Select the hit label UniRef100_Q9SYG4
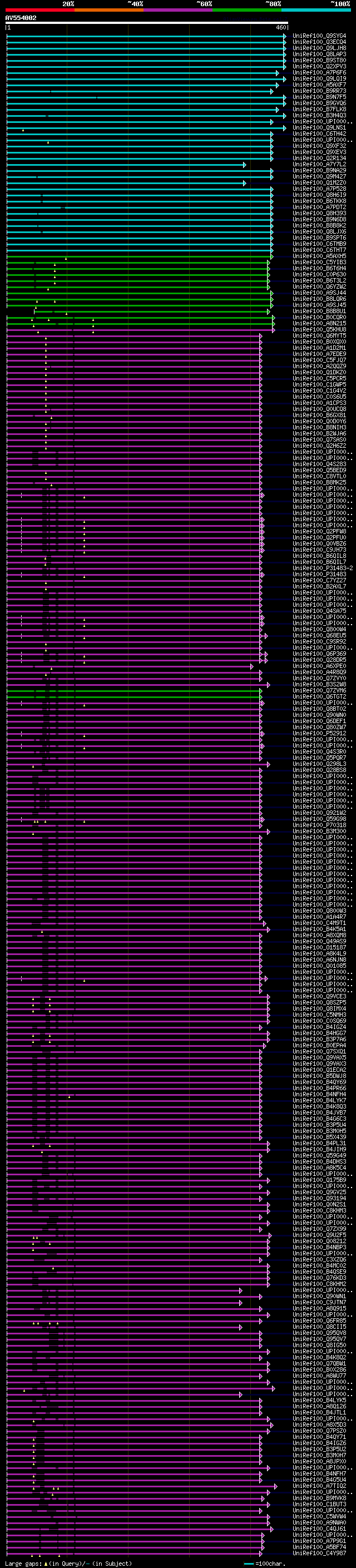356x1568 pixels. point(319,36)
